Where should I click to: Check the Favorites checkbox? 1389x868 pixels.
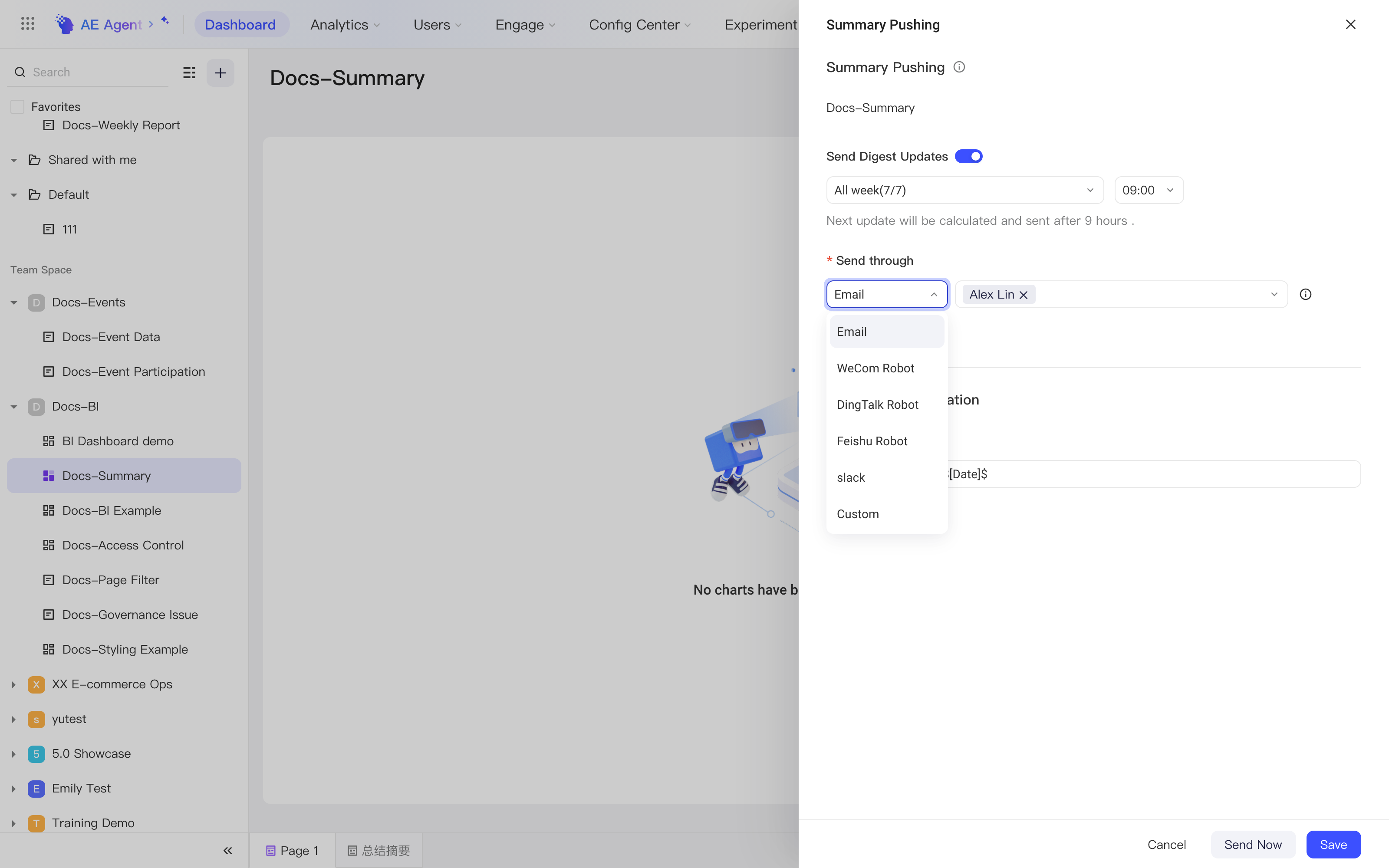pos(17,107)
